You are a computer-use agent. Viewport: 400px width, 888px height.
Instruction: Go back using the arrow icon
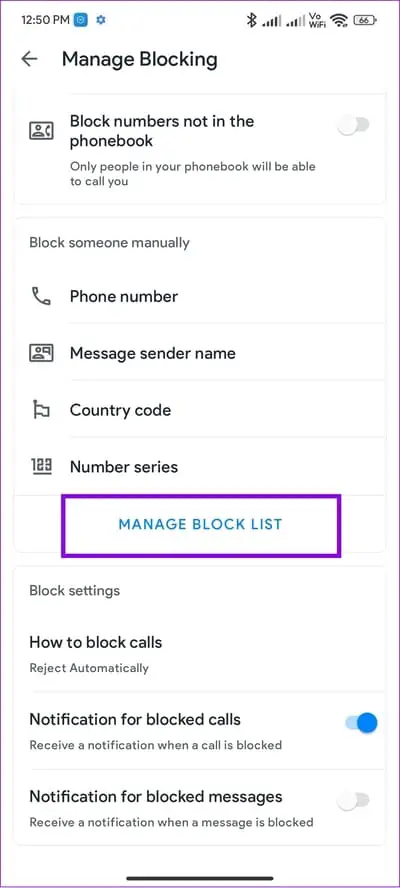29,59
